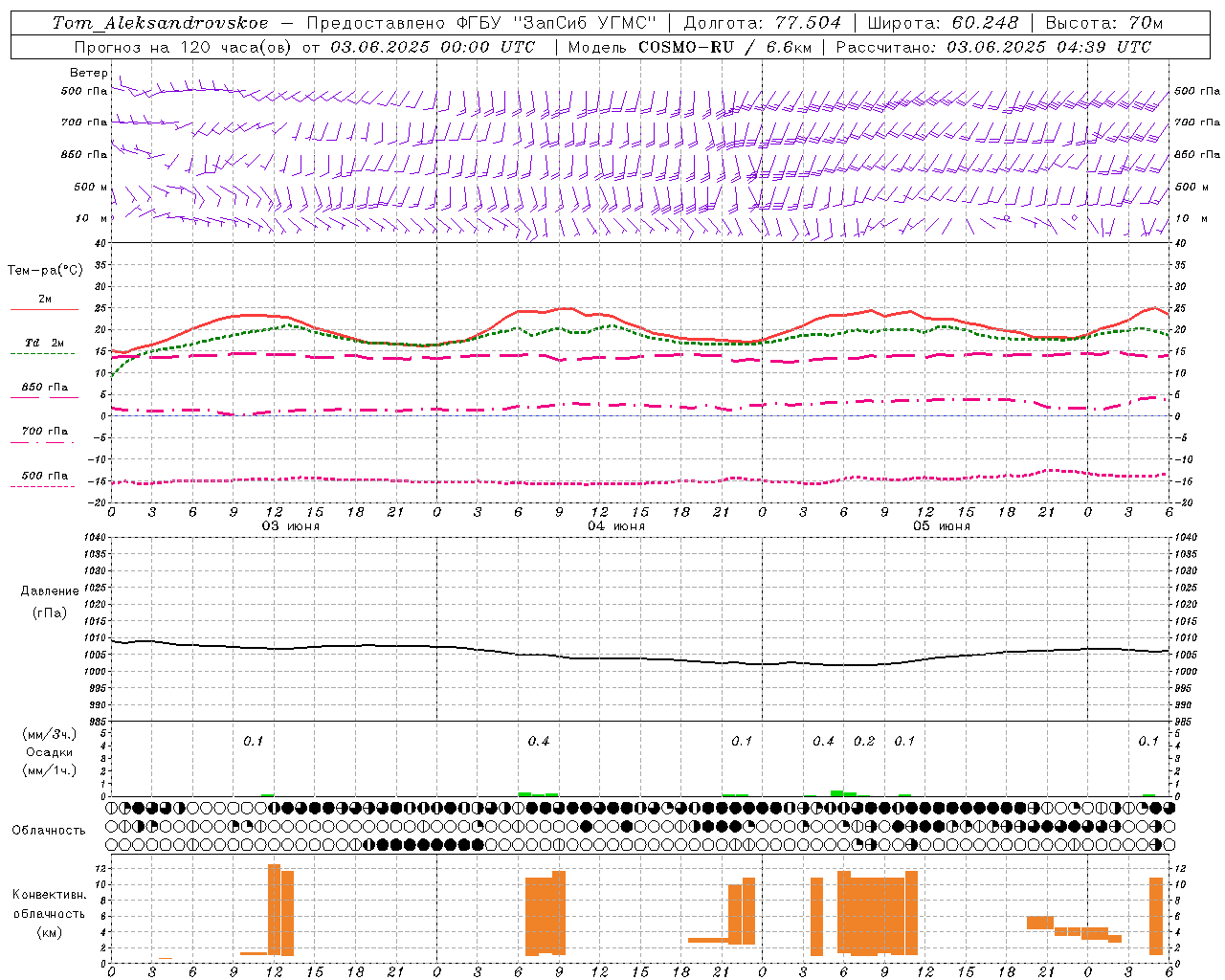Click the 'Осадки' precipitation label
This screenshot has width=1225, height=980.
(50, 753)
